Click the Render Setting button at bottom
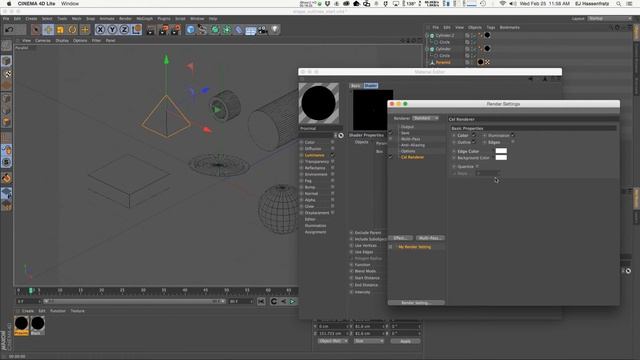This screenshot has height=360, width=640. click(x=416, y=303)
